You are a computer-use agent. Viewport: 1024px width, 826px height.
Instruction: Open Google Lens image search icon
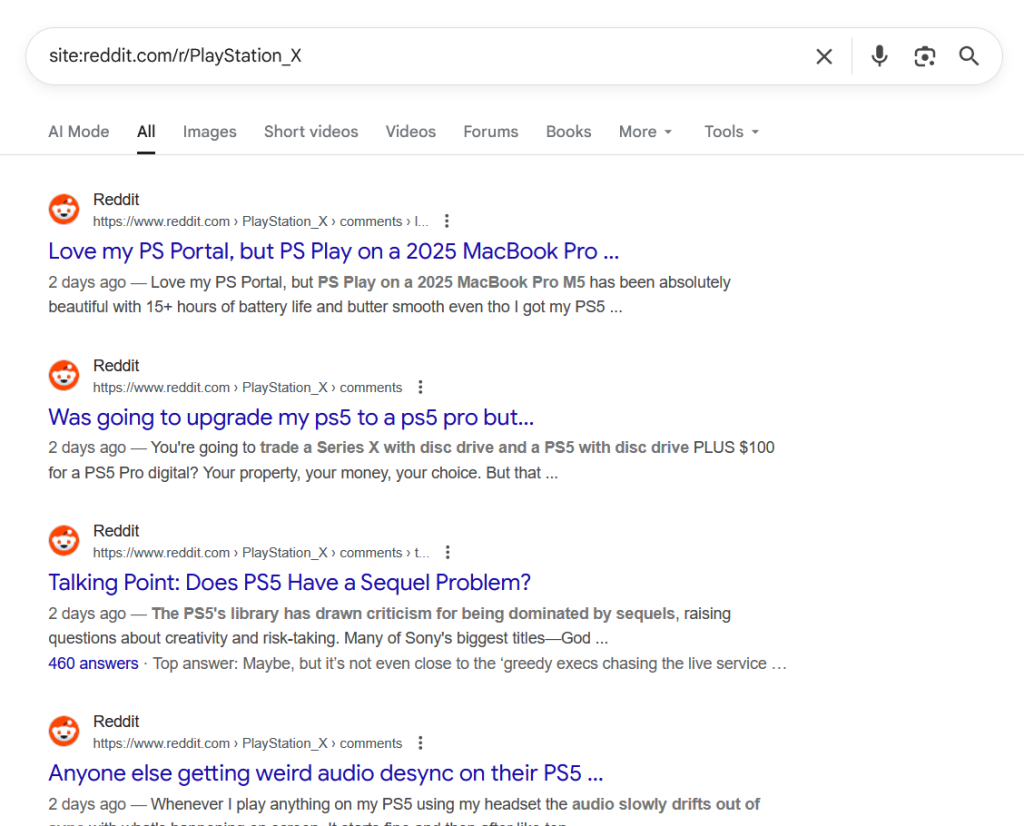(925, 56)
